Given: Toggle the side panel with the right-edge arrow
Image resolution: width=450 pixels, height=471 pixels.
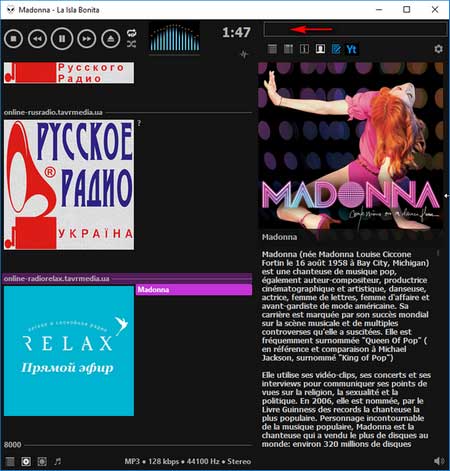Looking at the screenshot, I should 447,196.
